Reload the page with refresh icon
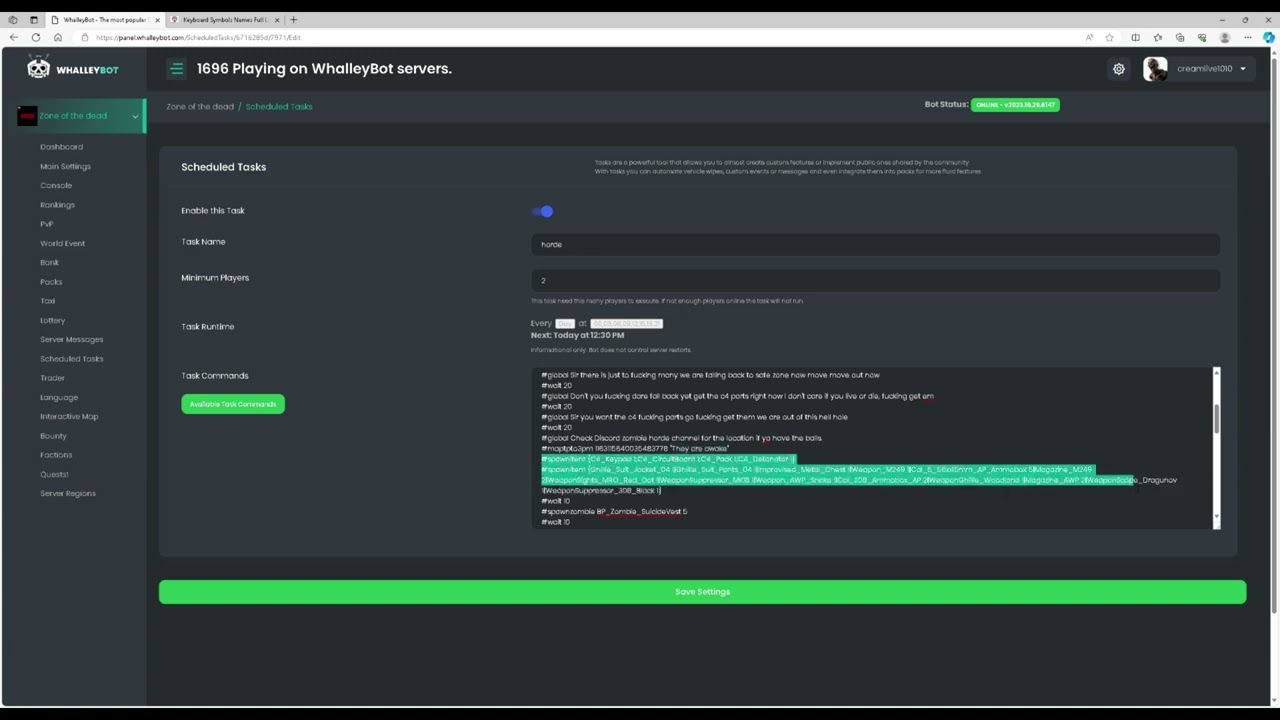This screenshot has height=720, width=1280. [36, 37]
